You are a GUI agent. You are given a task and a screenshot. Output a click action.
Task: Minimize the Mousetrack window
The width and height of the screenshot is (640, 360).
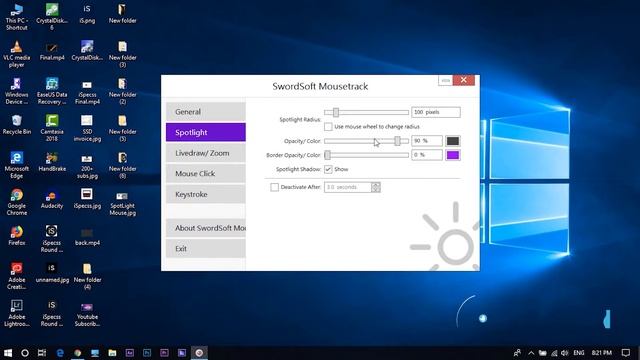coord(445,80)
